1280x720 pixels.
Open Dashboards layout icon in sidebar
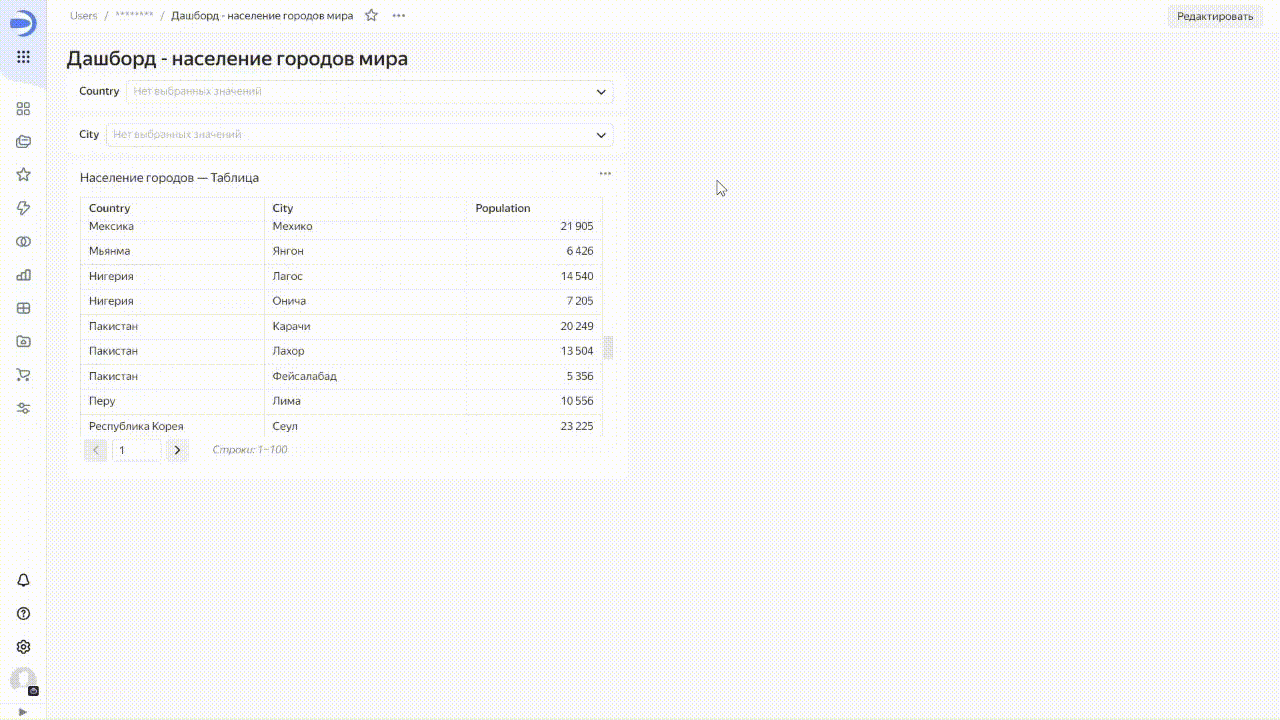coord(23,308)
